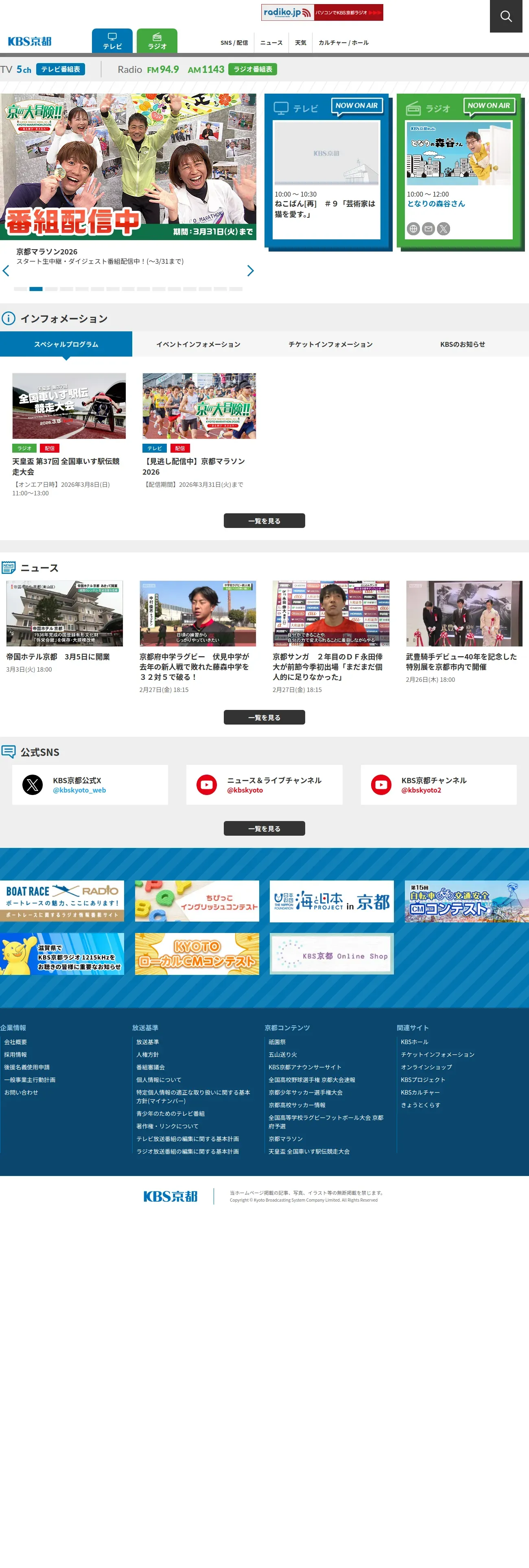The width and height of the screenshot is (529, 1568).
Task: Select the first carousel indicator dash
Action: (x=20, y=289)
